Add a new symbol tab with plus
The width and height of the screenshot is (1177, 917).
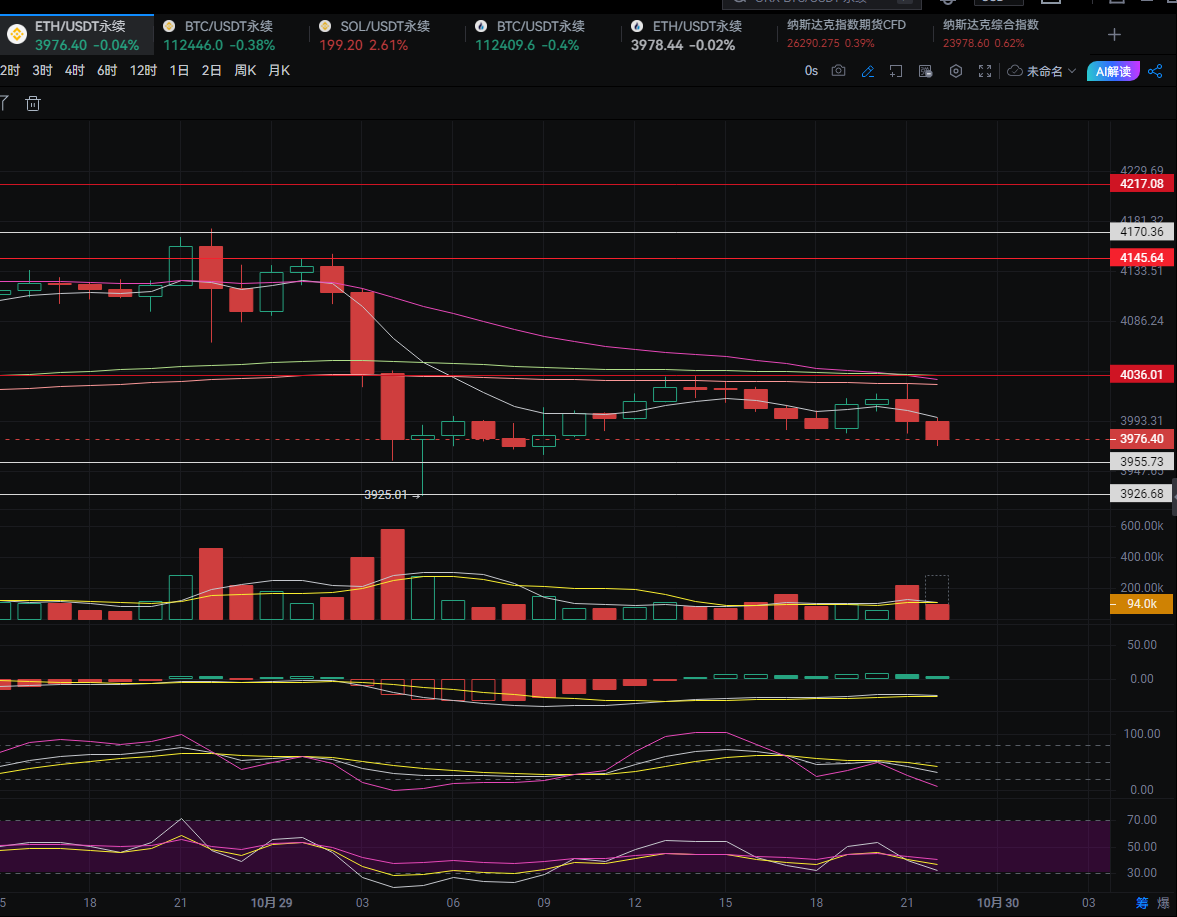tap(1114, 35)
